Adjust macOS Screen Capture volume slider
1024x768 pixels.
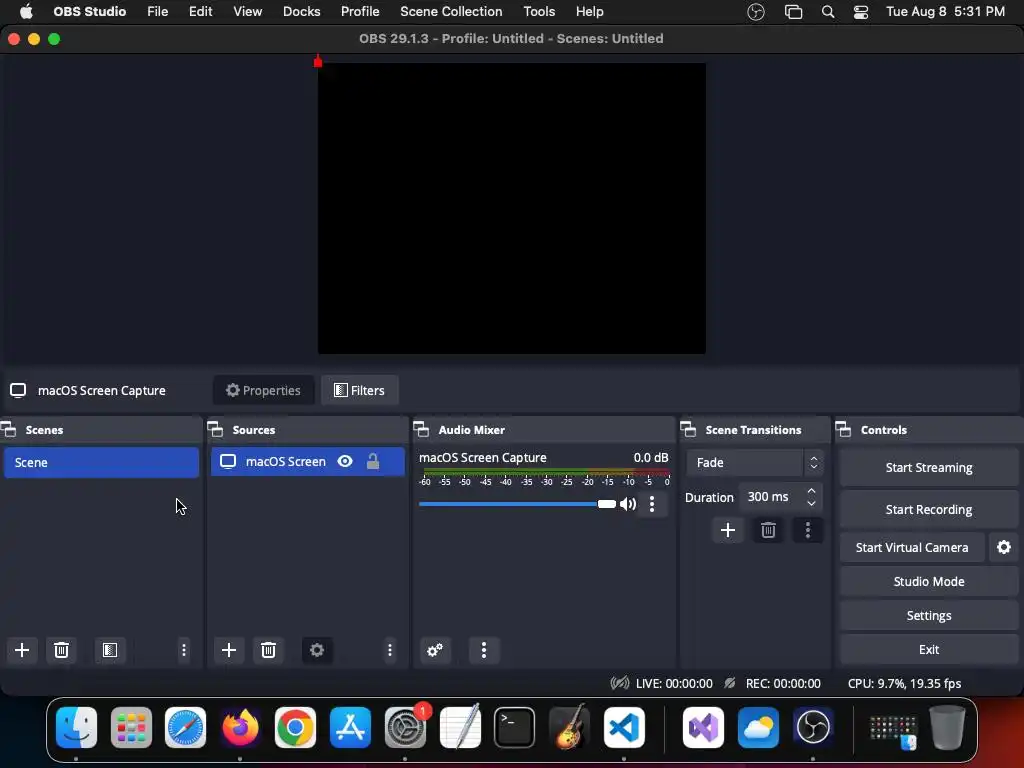point(517,504)
